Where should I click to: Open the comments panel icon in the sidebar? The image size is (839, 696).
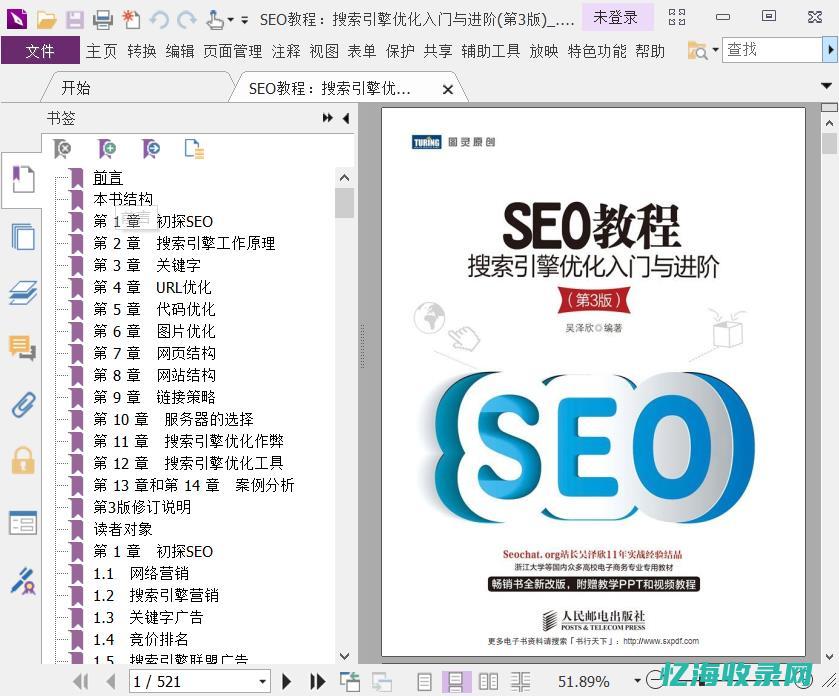point(24,347)
